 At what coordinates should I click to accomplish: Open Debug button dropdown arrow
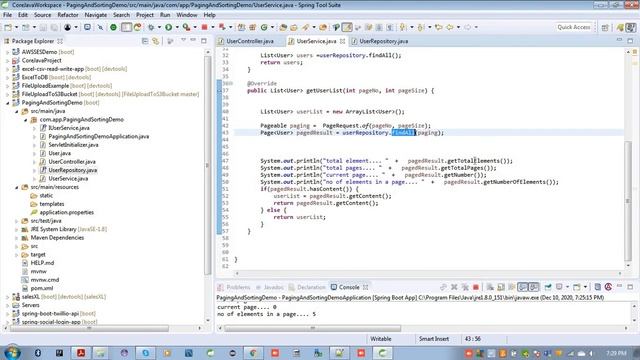pyautogui.click(x=159, y=27)
